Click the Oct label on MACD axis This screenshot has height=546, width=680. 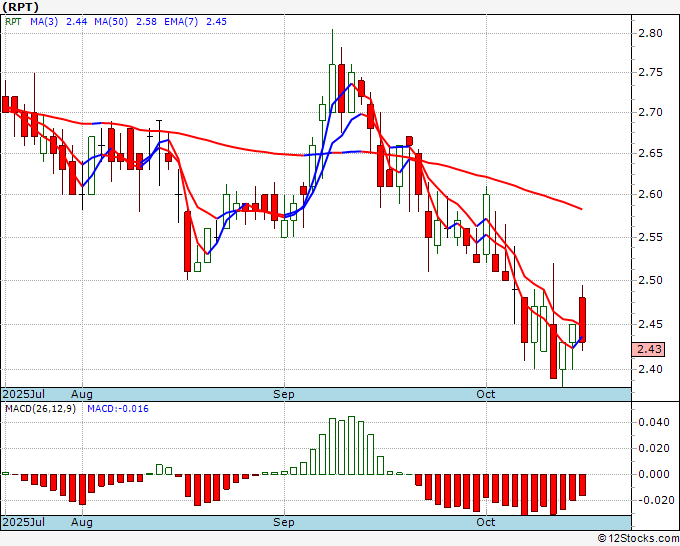coord(486,522)
